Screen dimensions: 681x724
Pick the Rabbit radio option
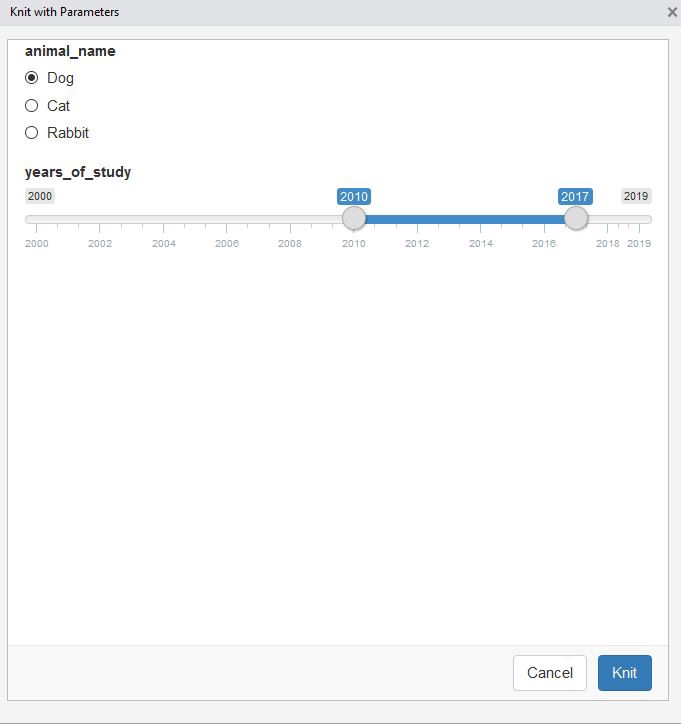[x=31, y=133]
